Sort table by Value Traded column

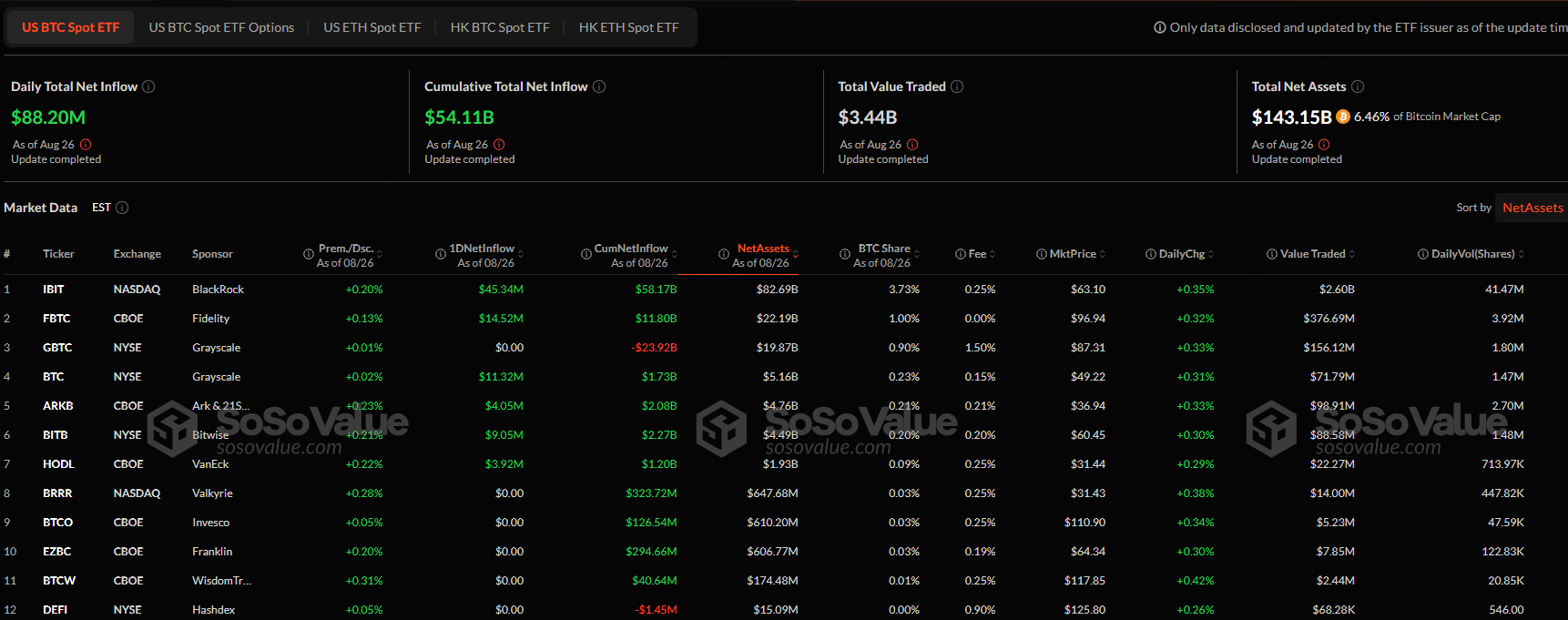(1312, 254)
